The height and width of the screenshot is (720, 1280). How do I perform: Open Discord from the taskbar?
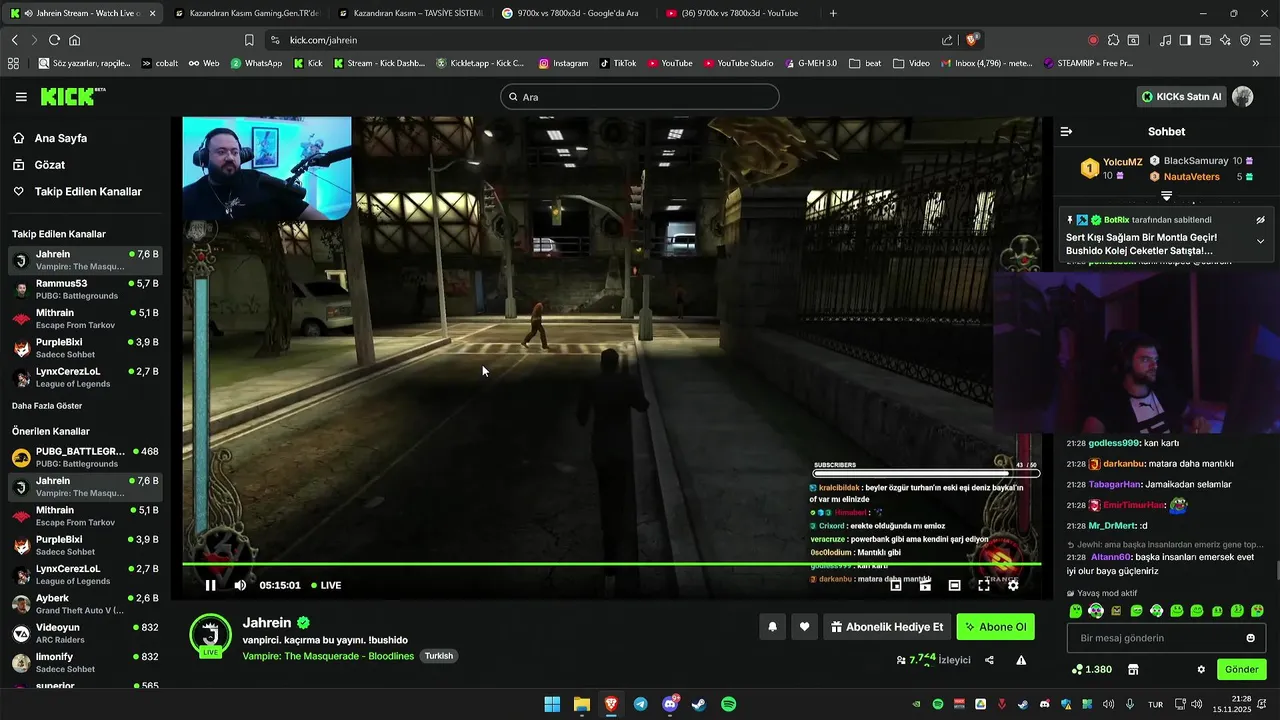click(670, 704)
